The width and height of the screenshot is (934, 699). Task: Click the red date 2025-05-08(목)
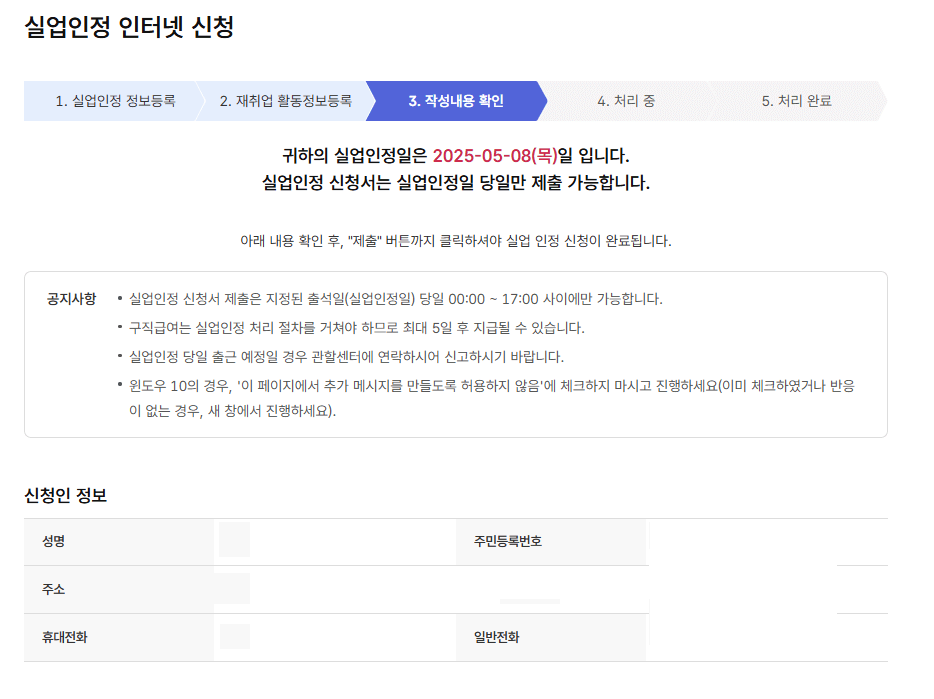[494, 156]
